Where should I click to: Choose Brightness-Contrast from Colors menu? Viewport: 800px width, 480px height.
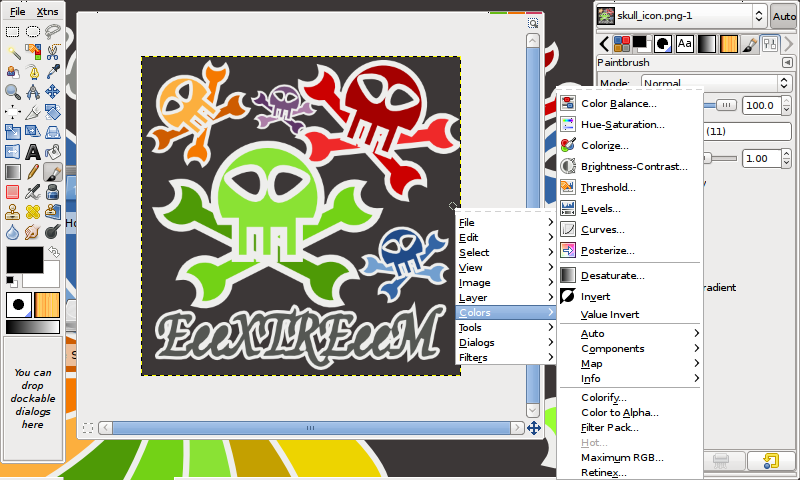pos(629,166)
